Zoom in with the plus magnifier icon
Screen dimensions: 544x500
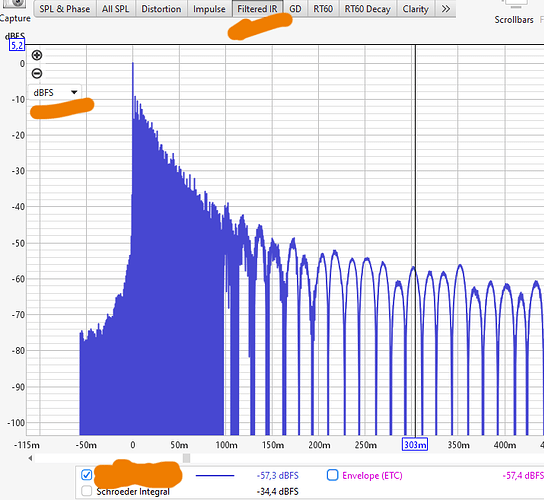point(37,55)
